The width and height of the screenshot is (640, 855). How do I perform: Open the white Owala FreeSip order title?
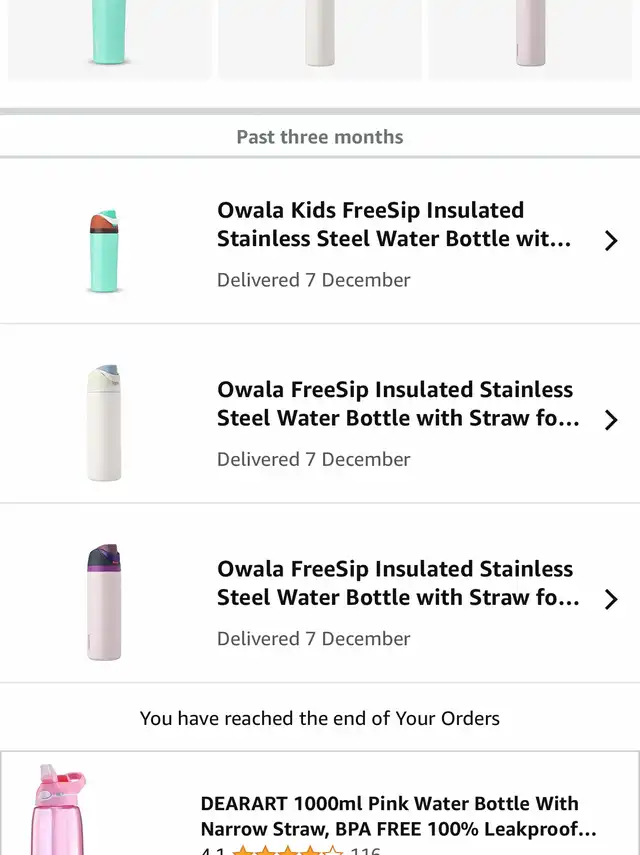click(x=397, y=404)
